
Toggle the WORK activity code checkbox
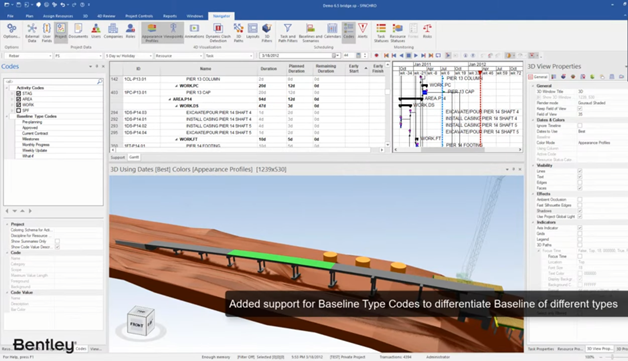point(18,105)
